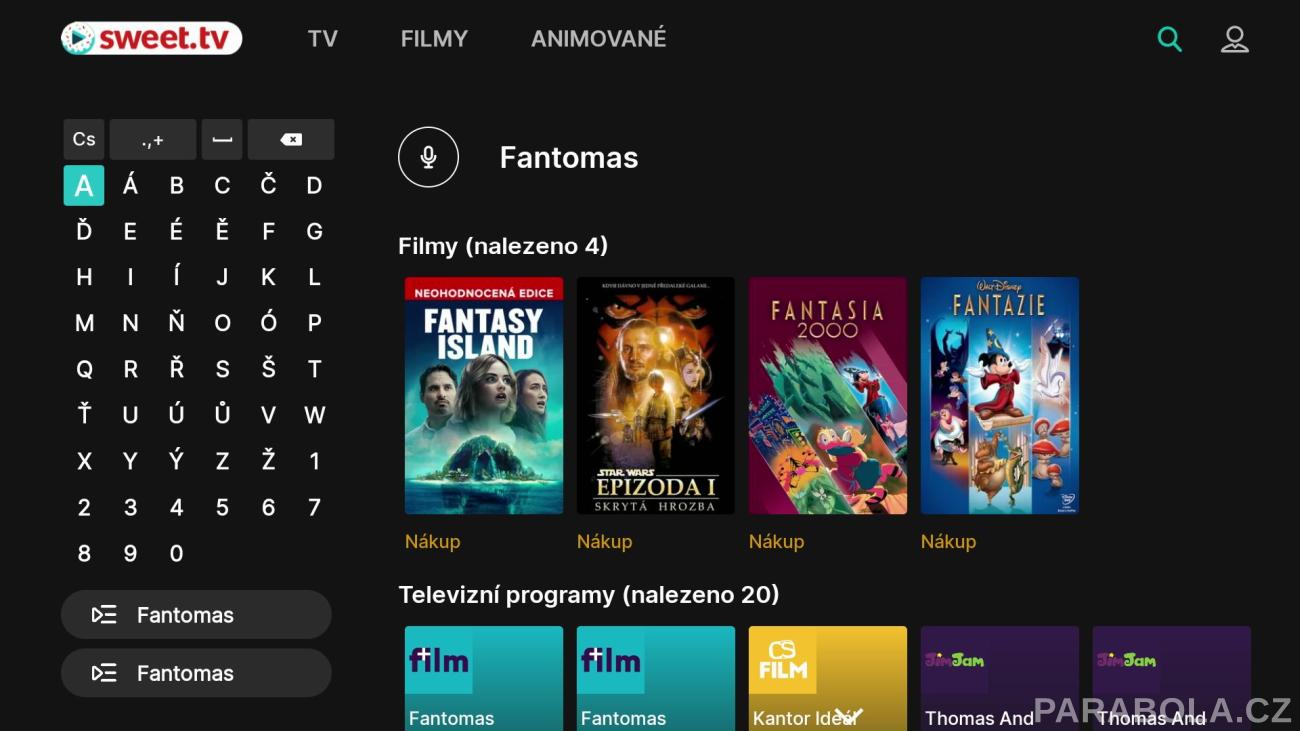
Task: Select the letter Ž on the keyboard
Action: 268,461
